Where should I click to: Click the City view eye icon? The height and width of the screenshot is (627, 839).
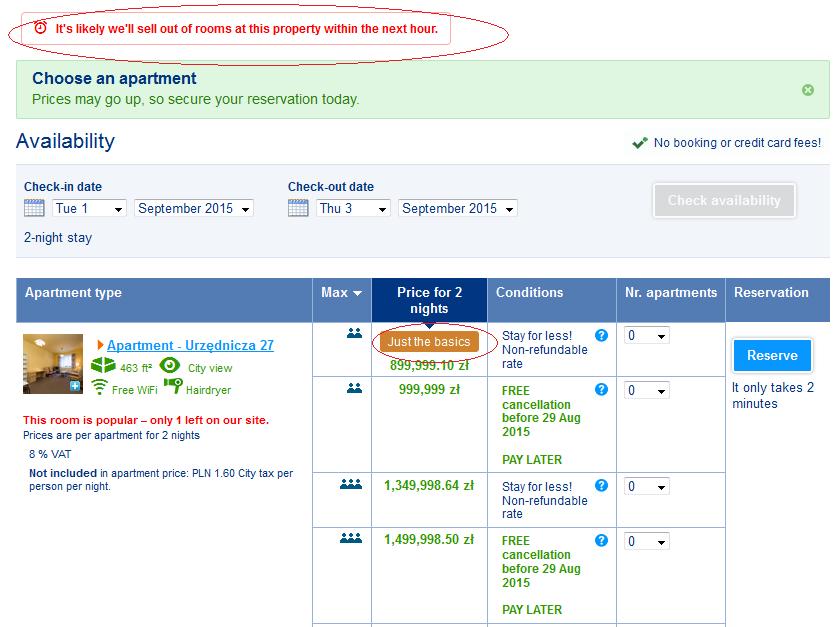(x=170, y=365)
